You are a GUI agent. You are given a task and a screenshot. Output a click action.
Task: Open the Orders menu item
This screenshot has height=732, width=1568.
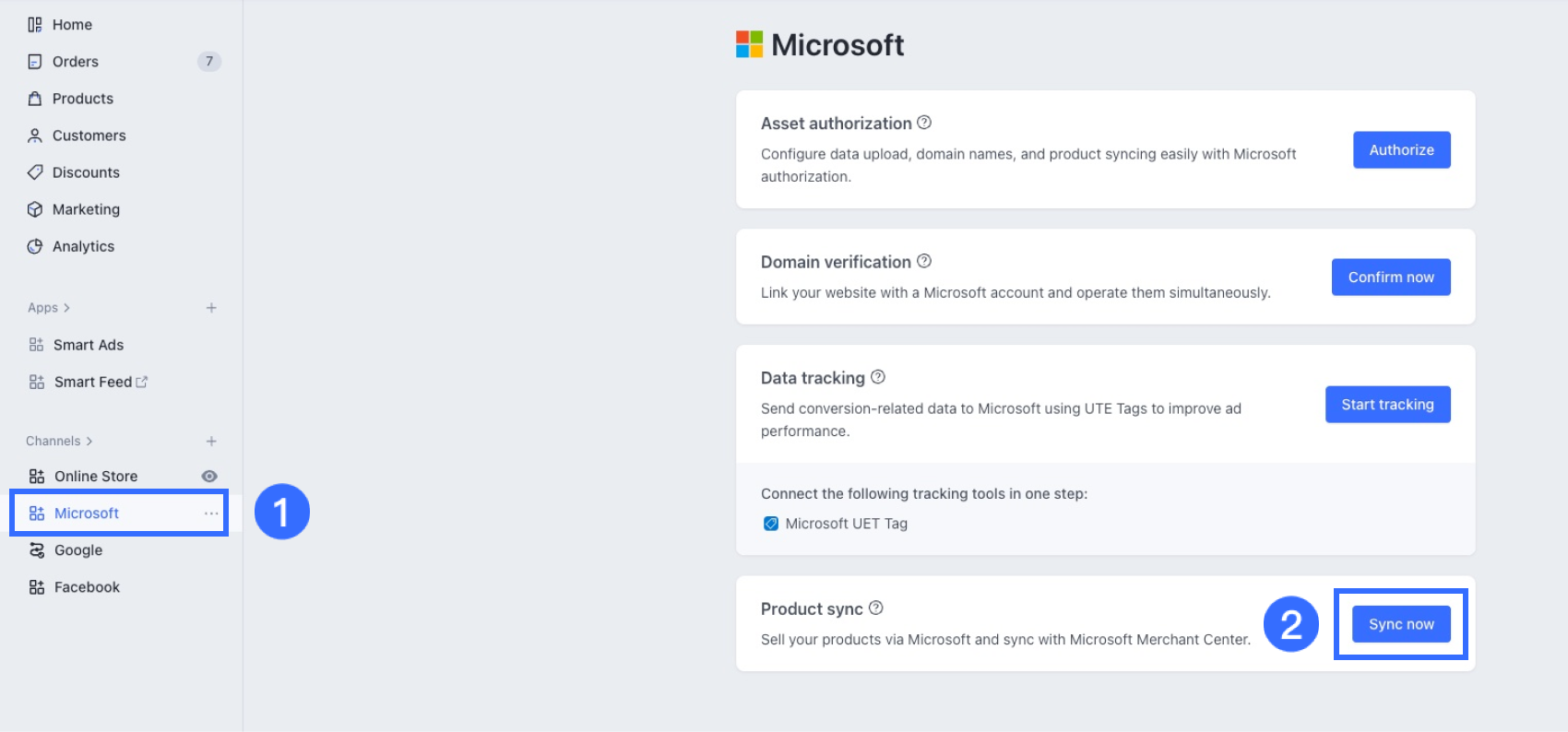coord(75,62)
